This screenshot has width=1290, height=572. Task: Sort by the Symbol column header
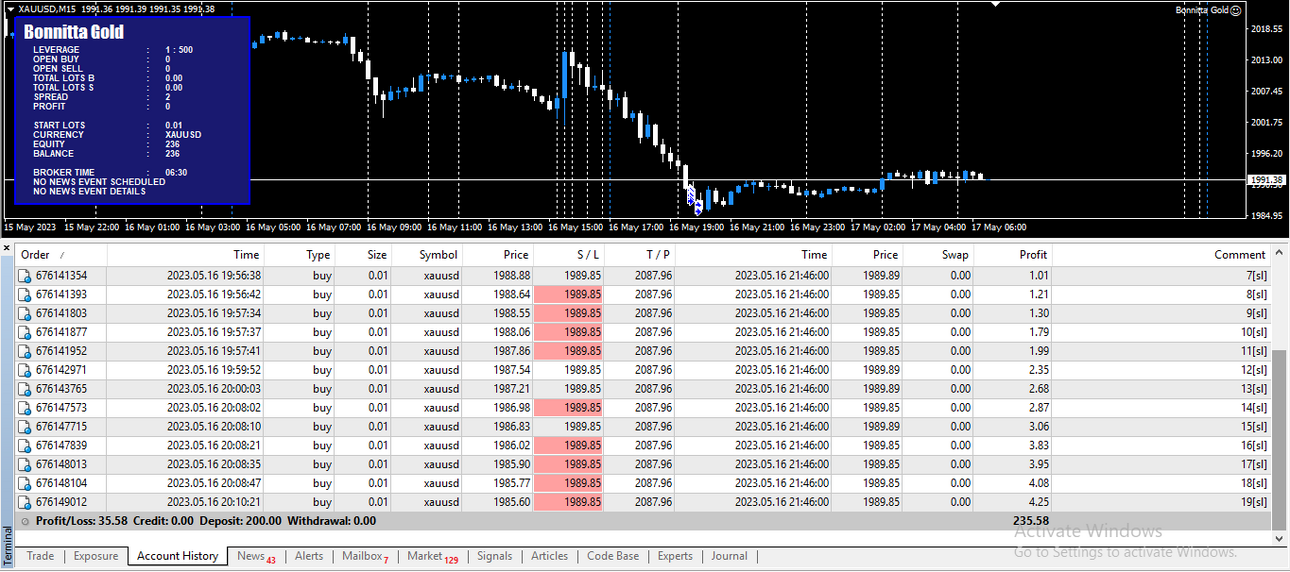coord(427,255)
